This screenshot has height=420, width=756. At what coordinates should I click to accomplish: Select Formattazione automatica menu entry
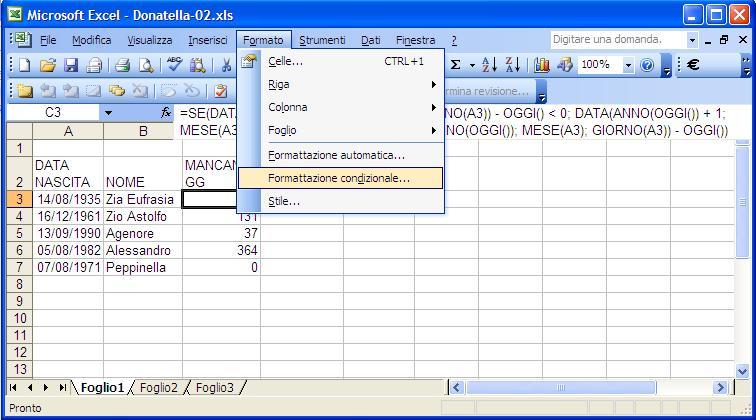coord(336,155)
